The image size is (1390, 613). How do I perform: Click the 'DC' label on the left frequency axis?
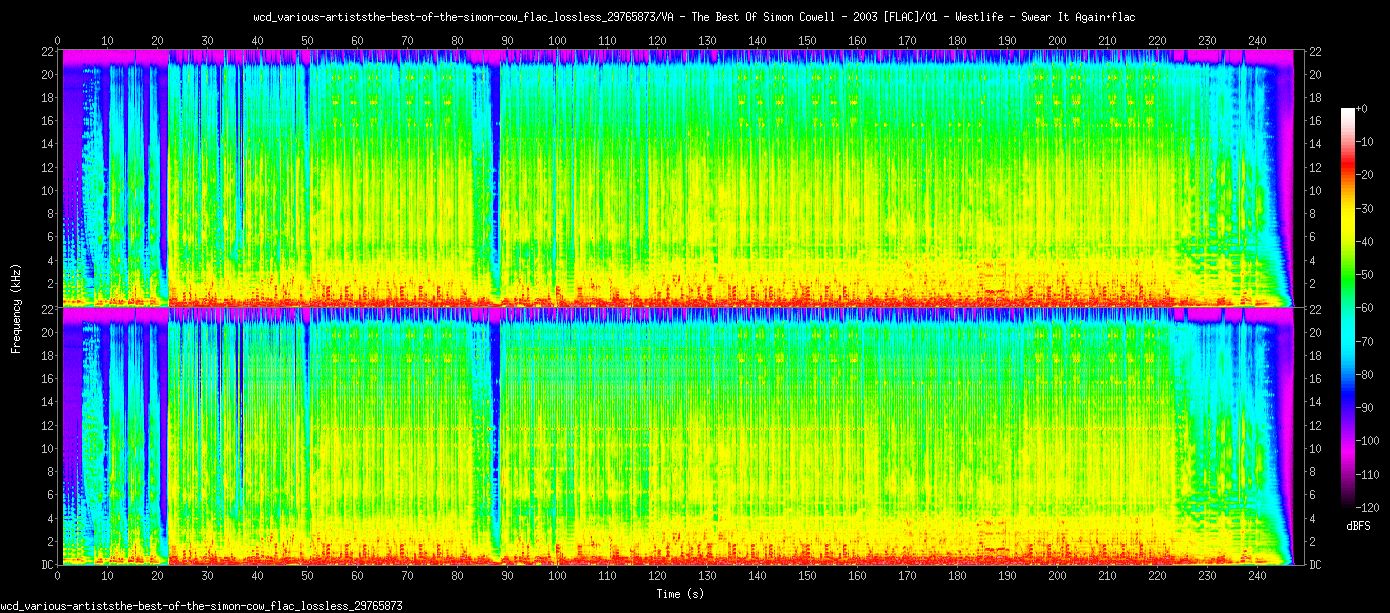(x=46, y=564)
